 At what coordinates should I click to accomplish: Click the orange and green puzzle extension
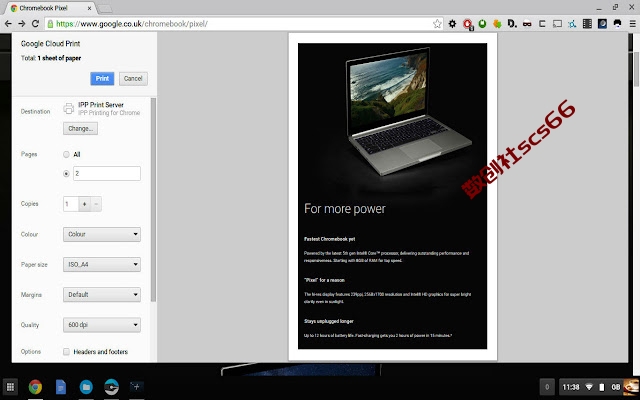[497, 24]
